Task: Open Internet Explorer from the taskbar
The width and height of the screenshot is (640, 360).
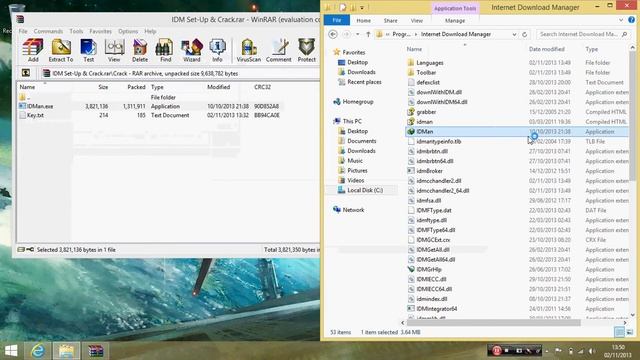Action: point(38,351)
